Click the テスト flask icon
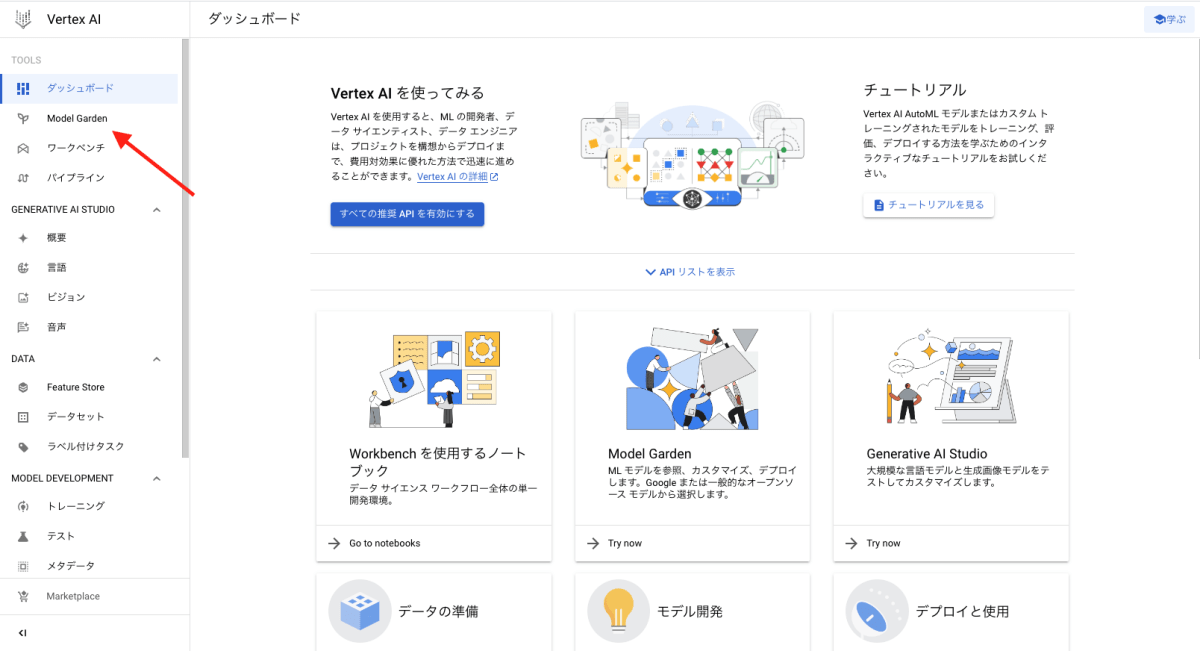 (x=23, y=536)
